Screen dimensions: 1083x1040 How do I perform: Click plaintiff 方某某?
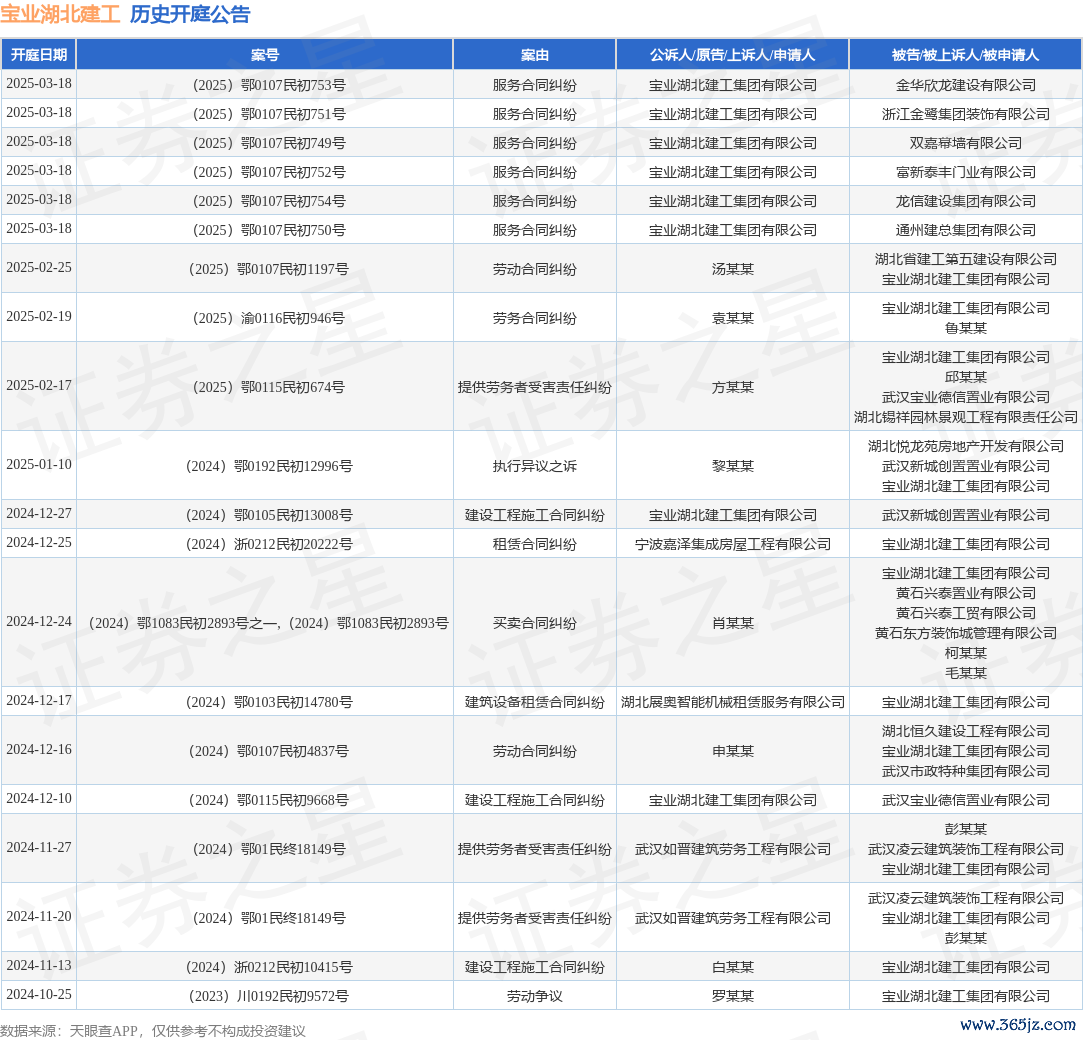(733, 387)
